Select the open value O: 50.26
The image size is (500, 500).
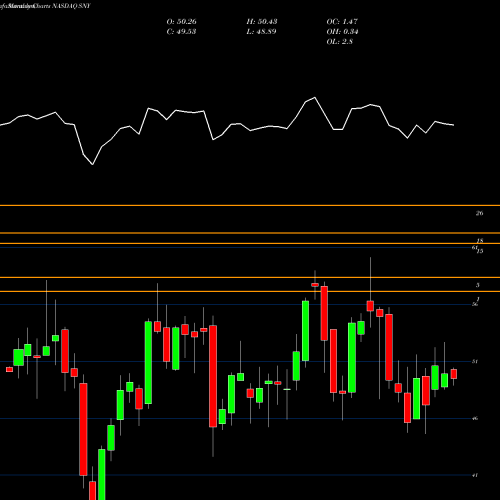pos(181,22)
